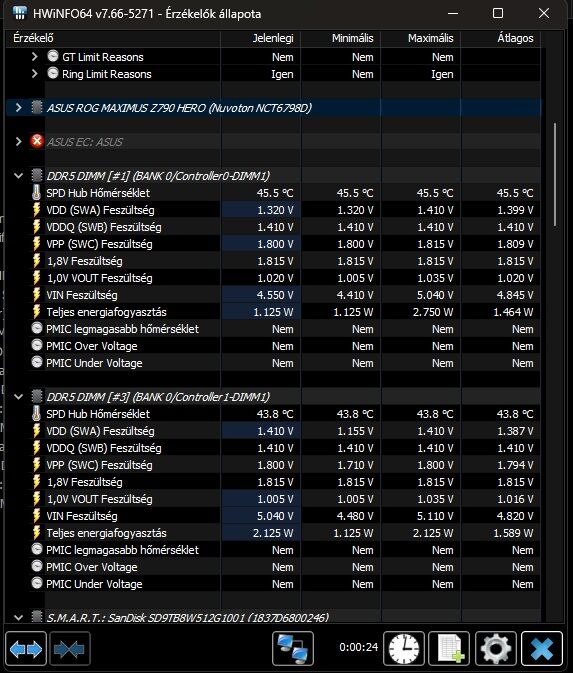Open the network remote monitoring icon

tap(293, 648)
